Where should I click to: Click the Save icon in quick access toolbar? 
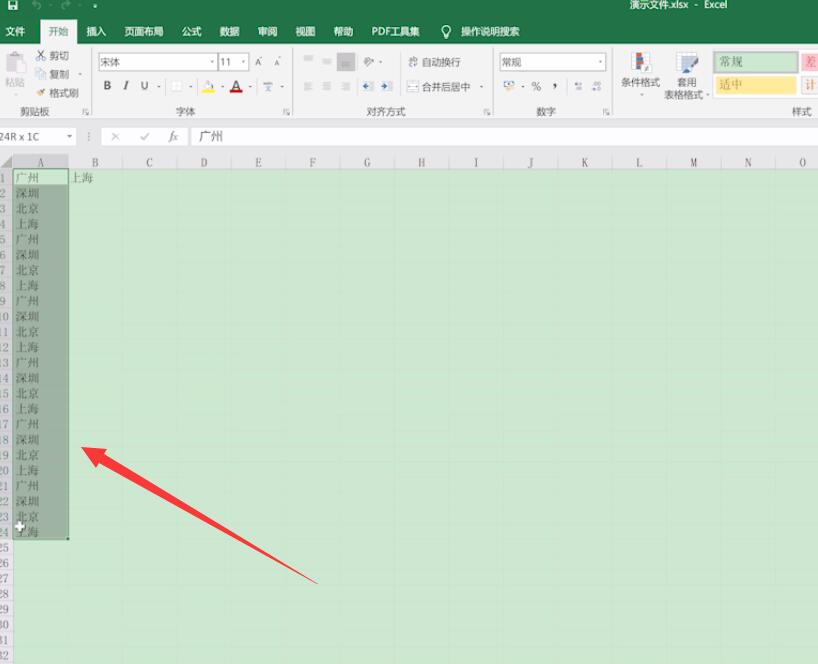click(13, 6)
